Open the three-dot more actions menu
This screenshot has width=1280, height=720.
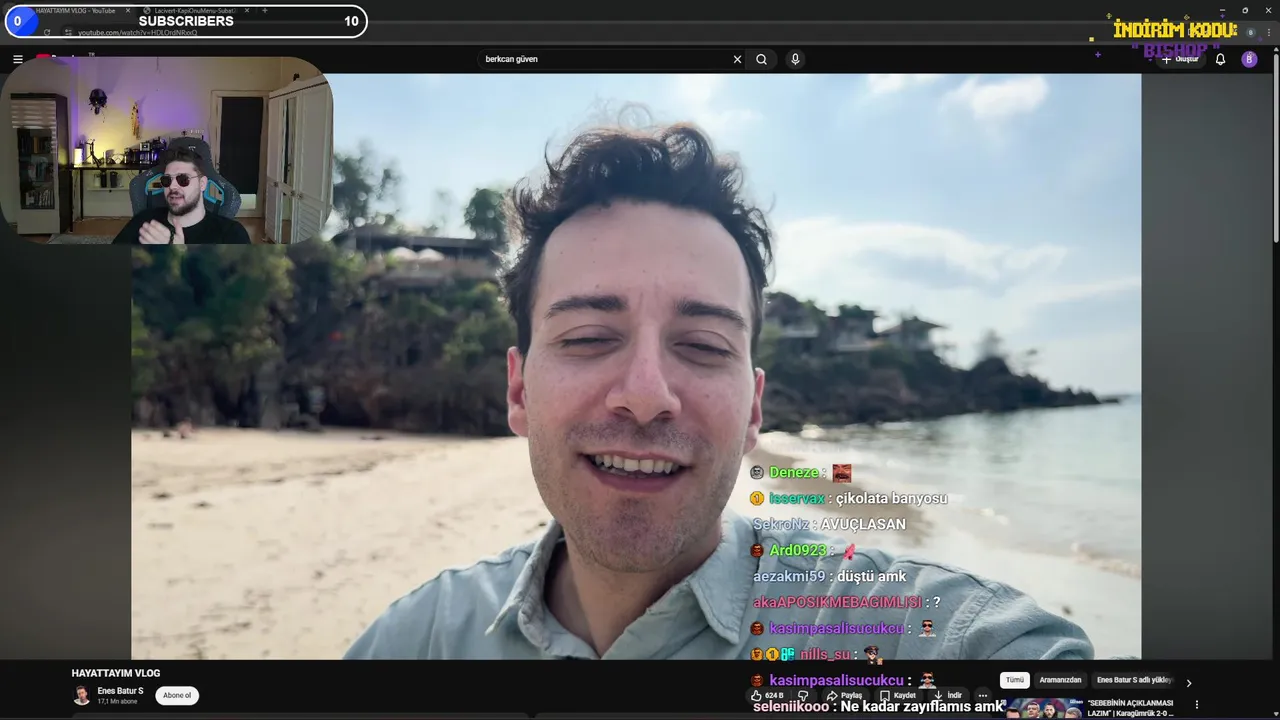[983, 695]
